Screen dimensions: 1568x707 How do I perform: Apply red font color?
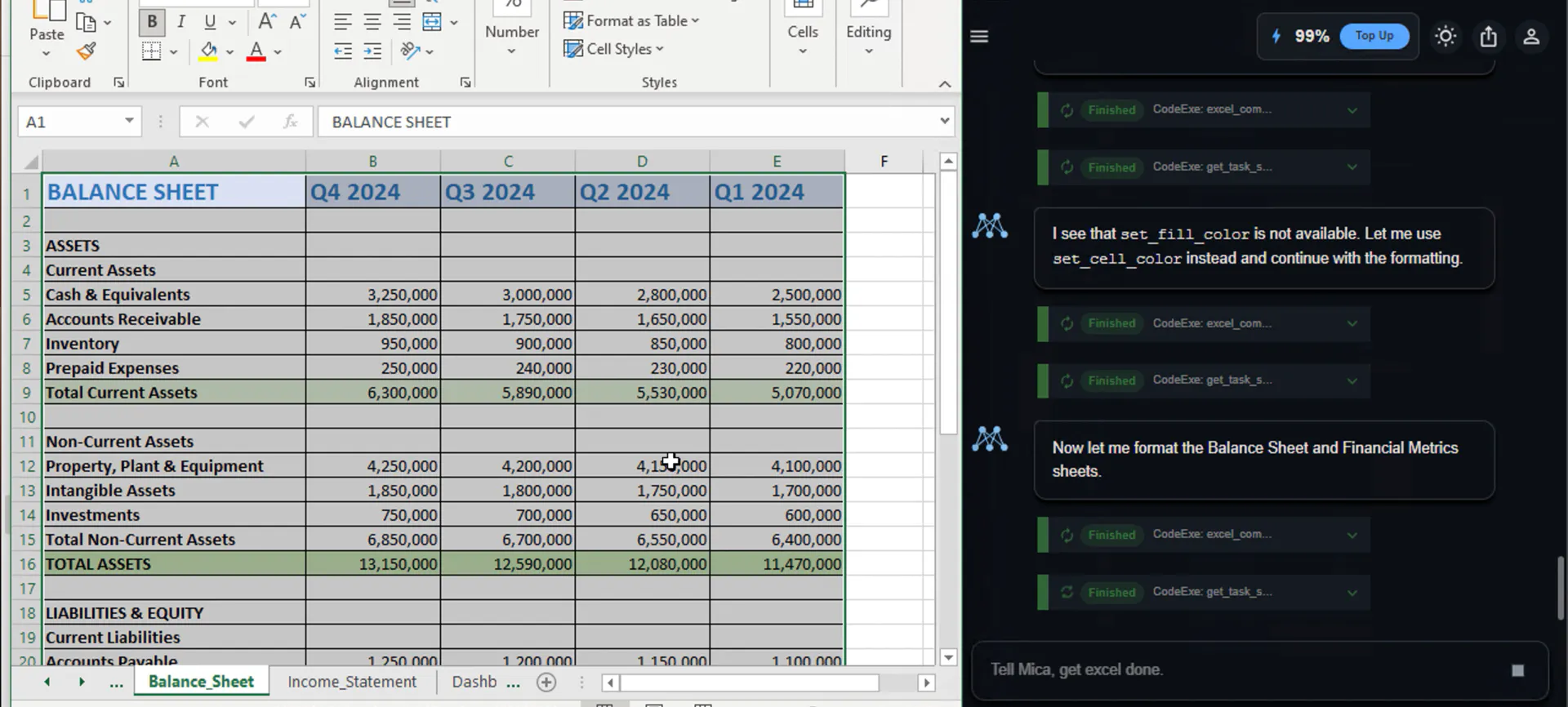pyautogui.click(x=256, y=51)
